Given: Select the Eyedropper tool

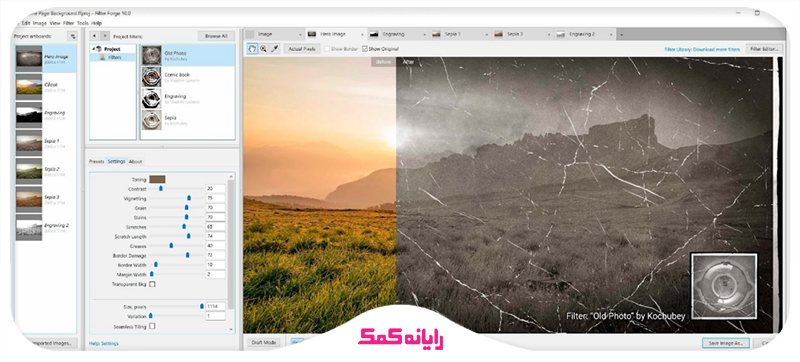Looking at the screenshot, I should tap(274, 49).
